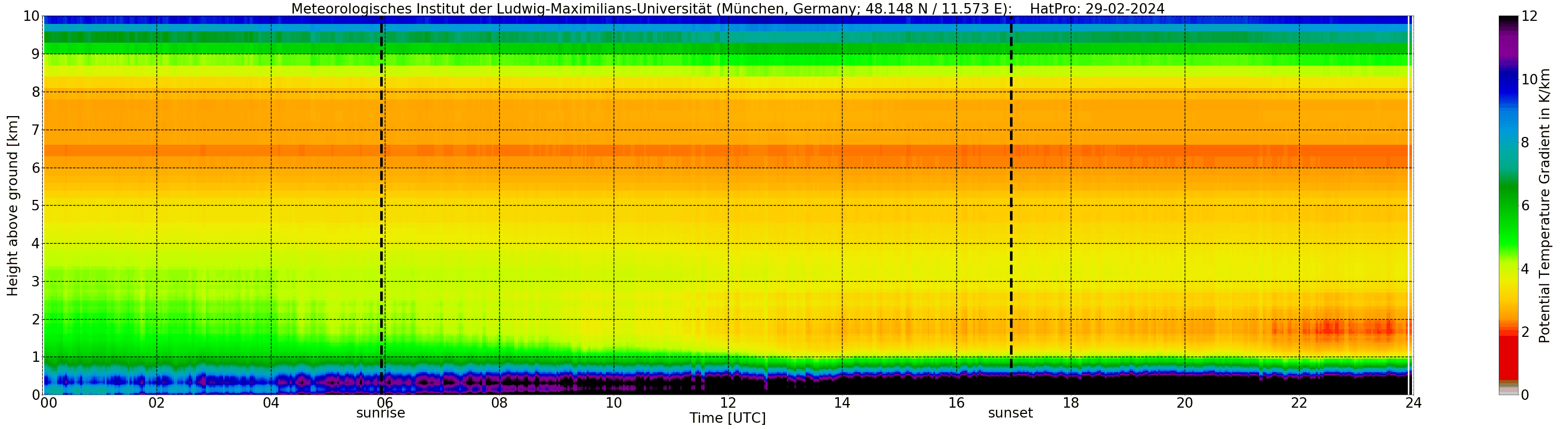Click the x-axis tick label '04'
The height and width of the screenshot is (429, 1568).
pyautogui.click(x=271, y=403)
